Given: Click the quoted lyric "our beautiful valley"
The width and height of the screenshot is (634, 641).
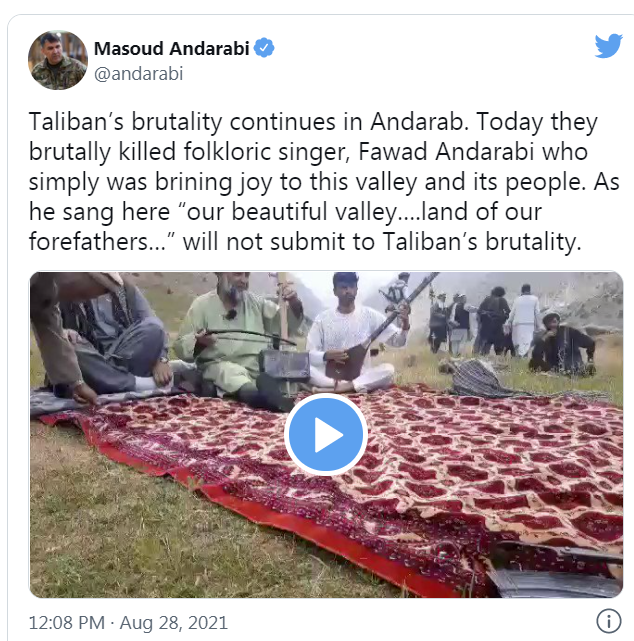Looking at the screenshot, I should pos(291,212).
